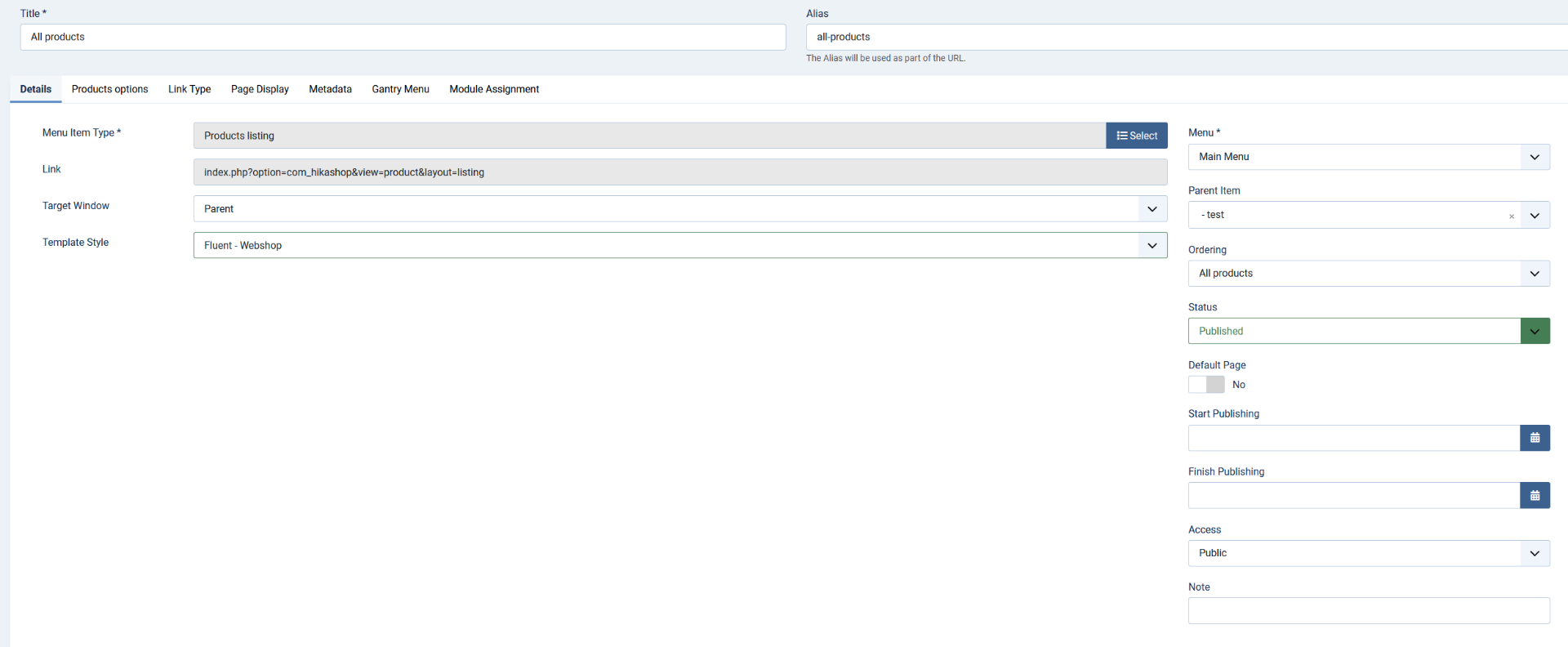Switch to Products options tab
The width and height of the screenshot is (1568, 647).
(x=110, y=89)
